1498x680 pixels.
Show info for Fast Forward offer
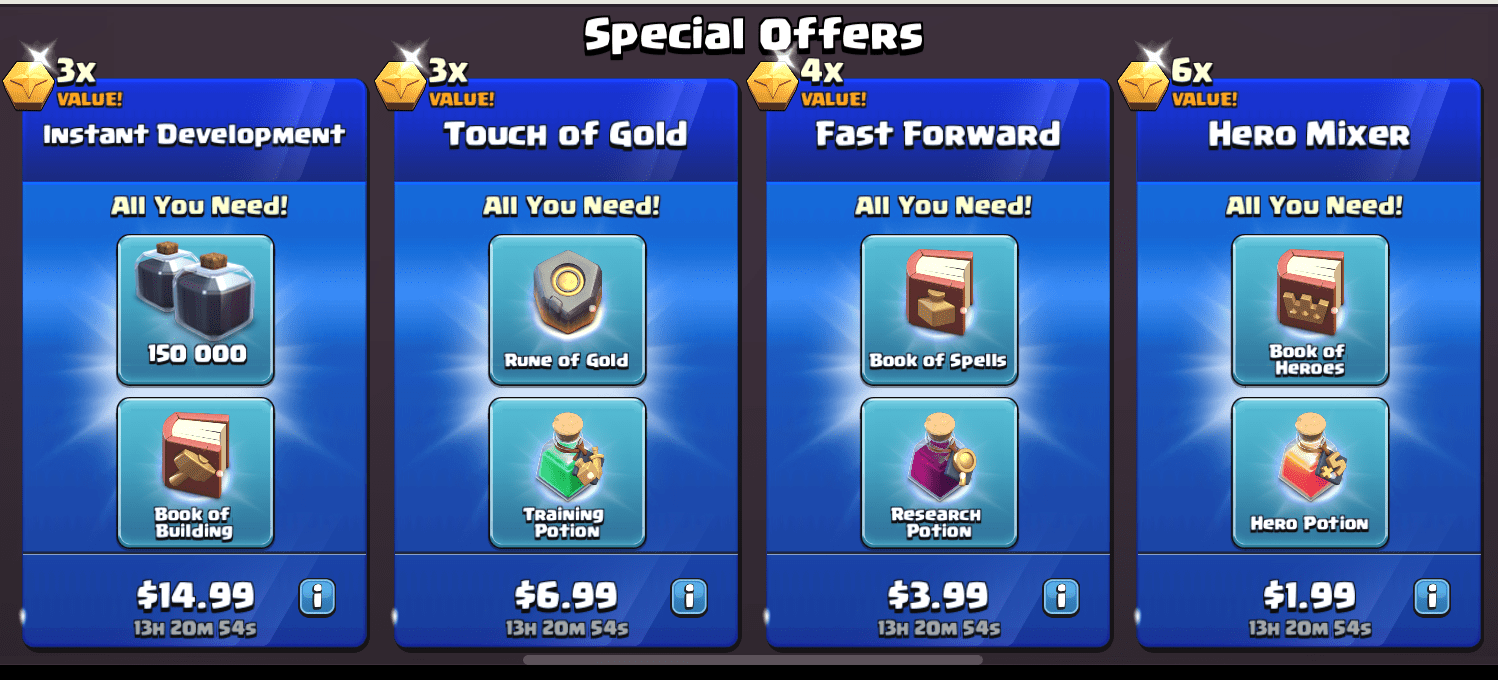[1061, 597]
